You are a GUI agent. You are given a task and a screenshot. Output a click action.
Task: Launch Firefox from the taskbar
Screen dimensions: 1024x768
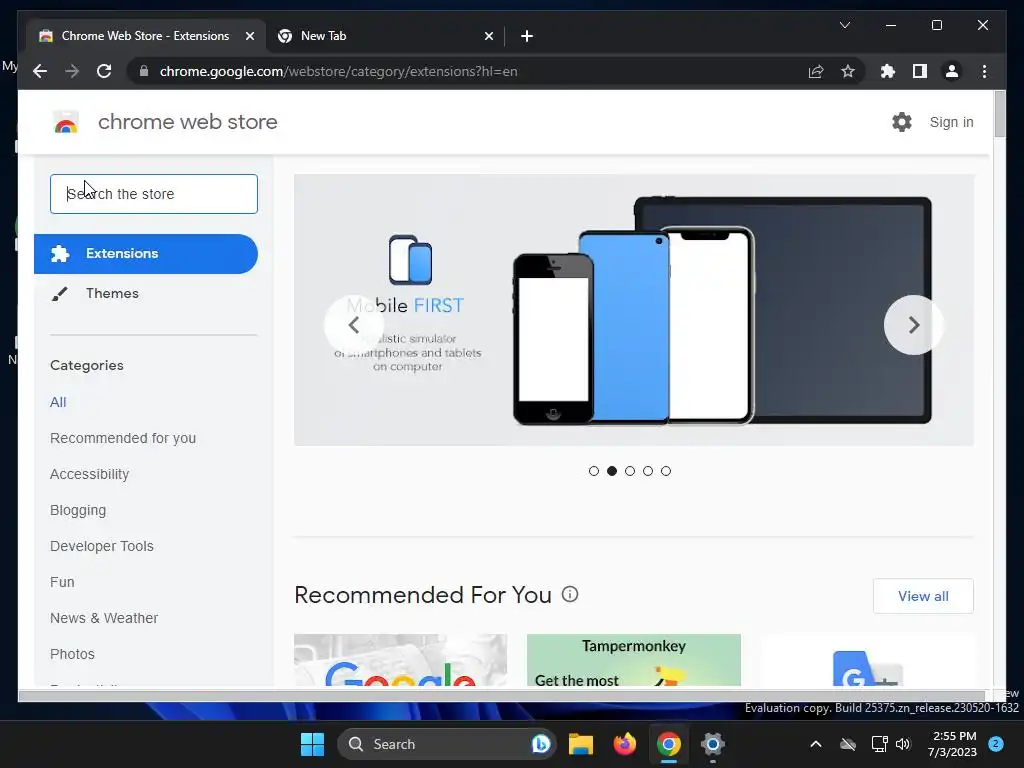625,744
